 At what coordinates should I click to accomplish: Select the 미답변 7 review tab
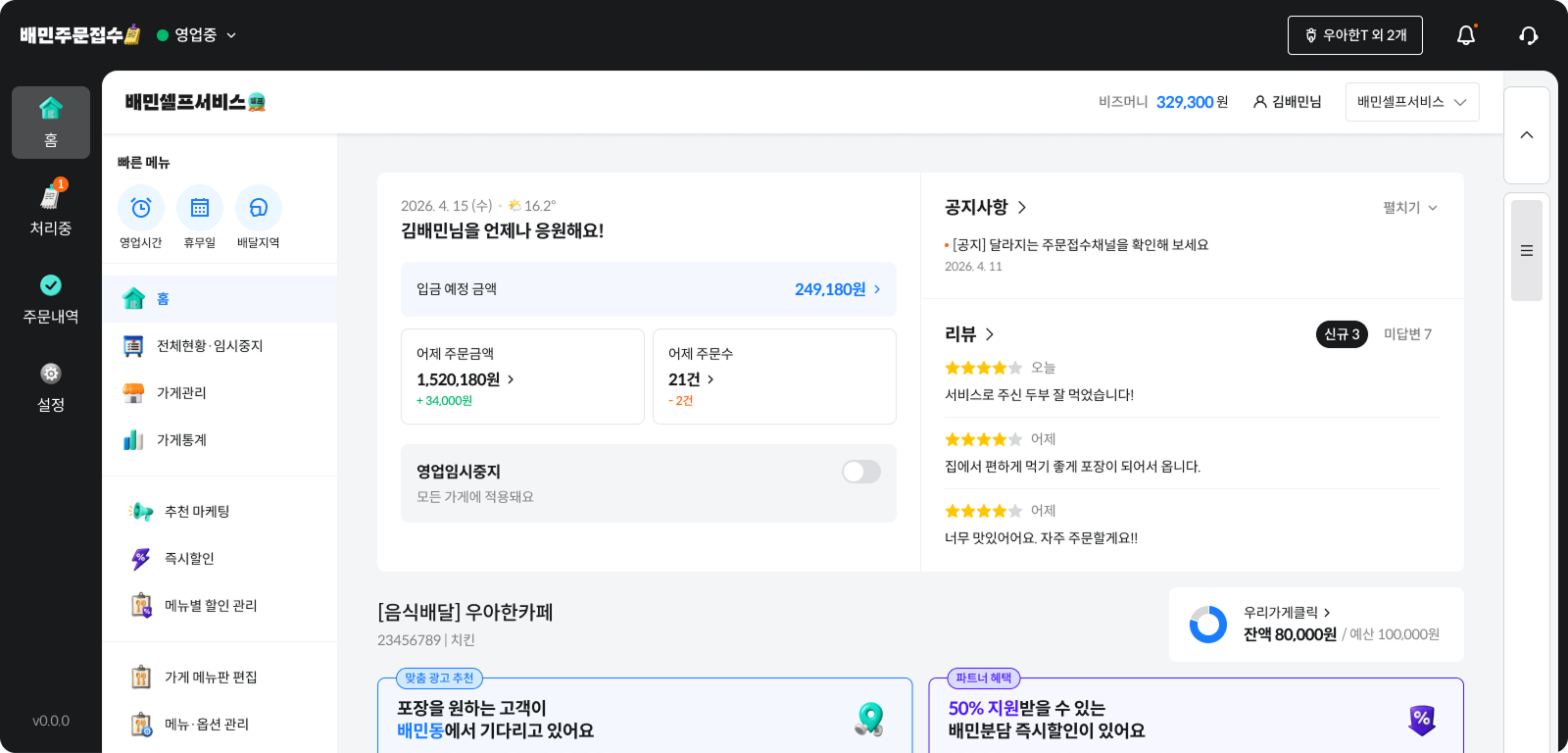pyautogui.click(x=1407, y=334)
